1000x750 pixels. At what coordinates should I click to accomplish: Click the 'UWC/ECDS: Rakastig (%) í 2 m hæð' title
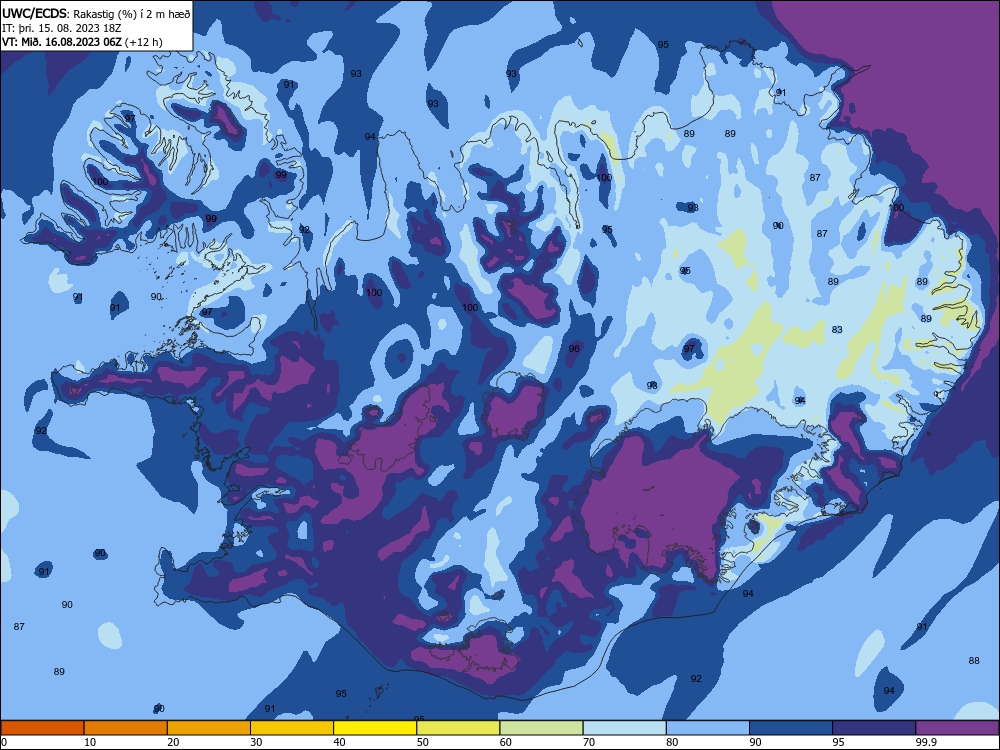pos(96,13)
